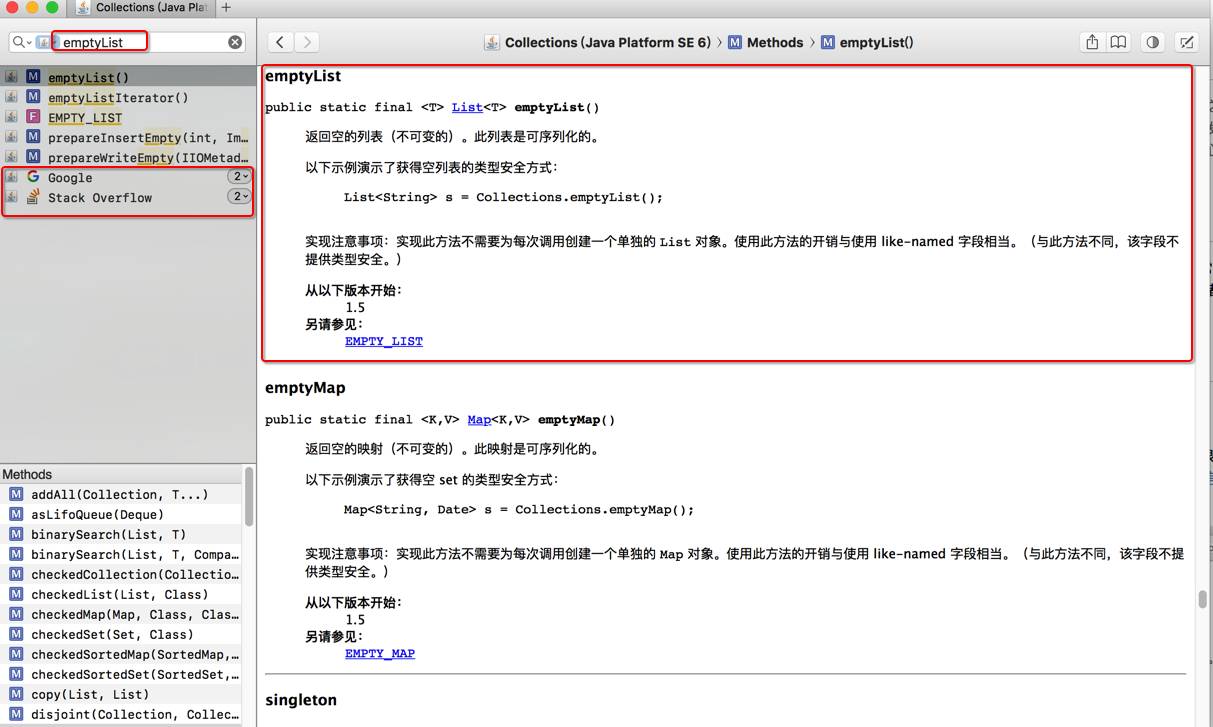This screenshot has width=1213, height=727.
Task: Click the F field icon of EMPTY_LIST
Action: (33, 117)
